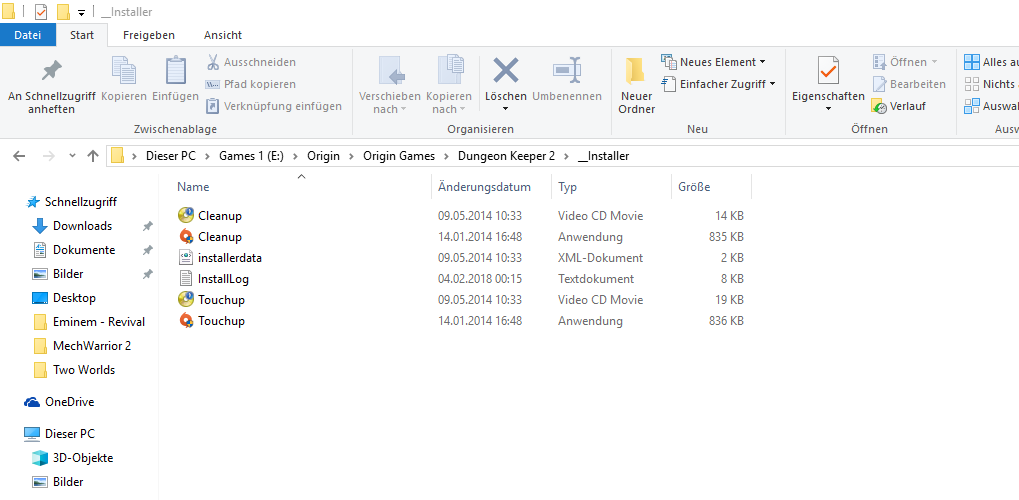
Task: Open the Einfacher Zugriff dropdown
Action: pos(718,84)
